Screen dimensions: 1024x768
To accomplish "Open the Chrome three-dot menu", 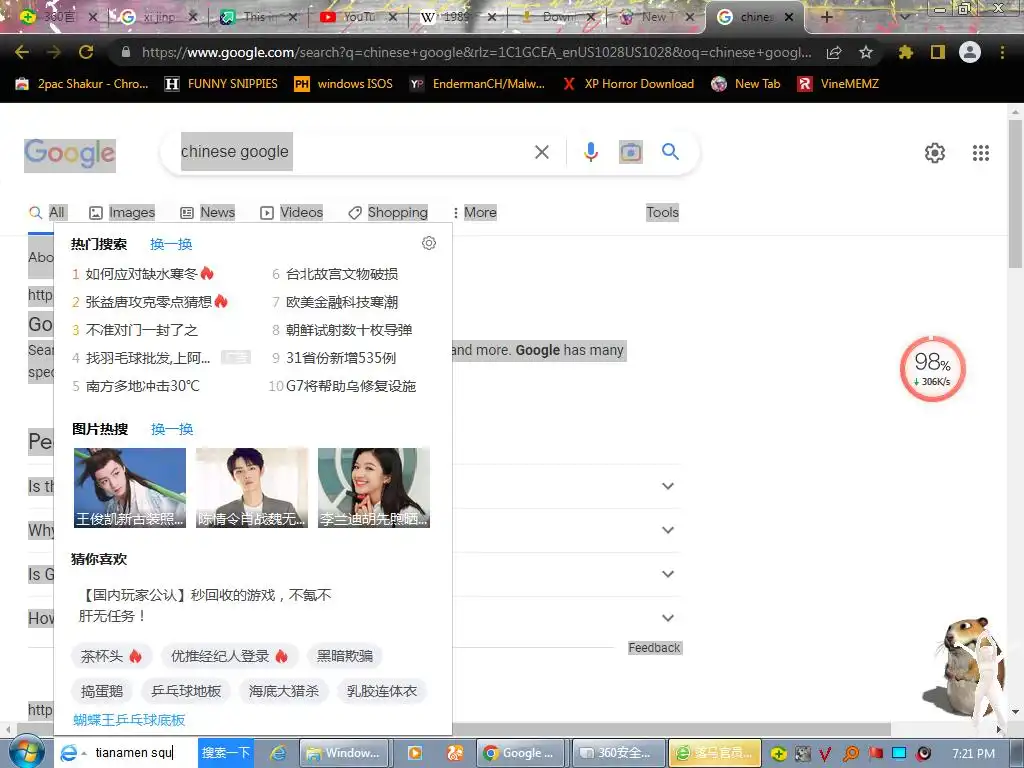I will (1002, 52).
